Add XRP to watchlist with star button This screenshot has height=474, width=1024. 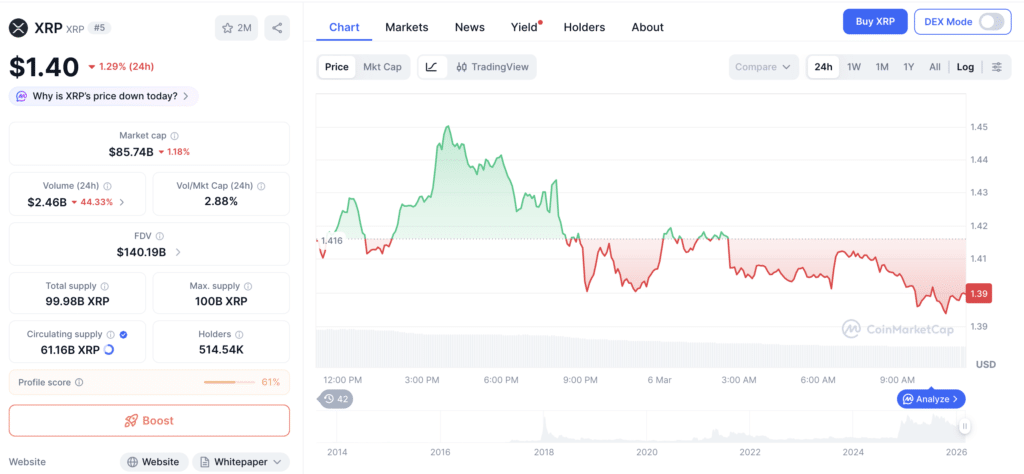pos(236,28)
